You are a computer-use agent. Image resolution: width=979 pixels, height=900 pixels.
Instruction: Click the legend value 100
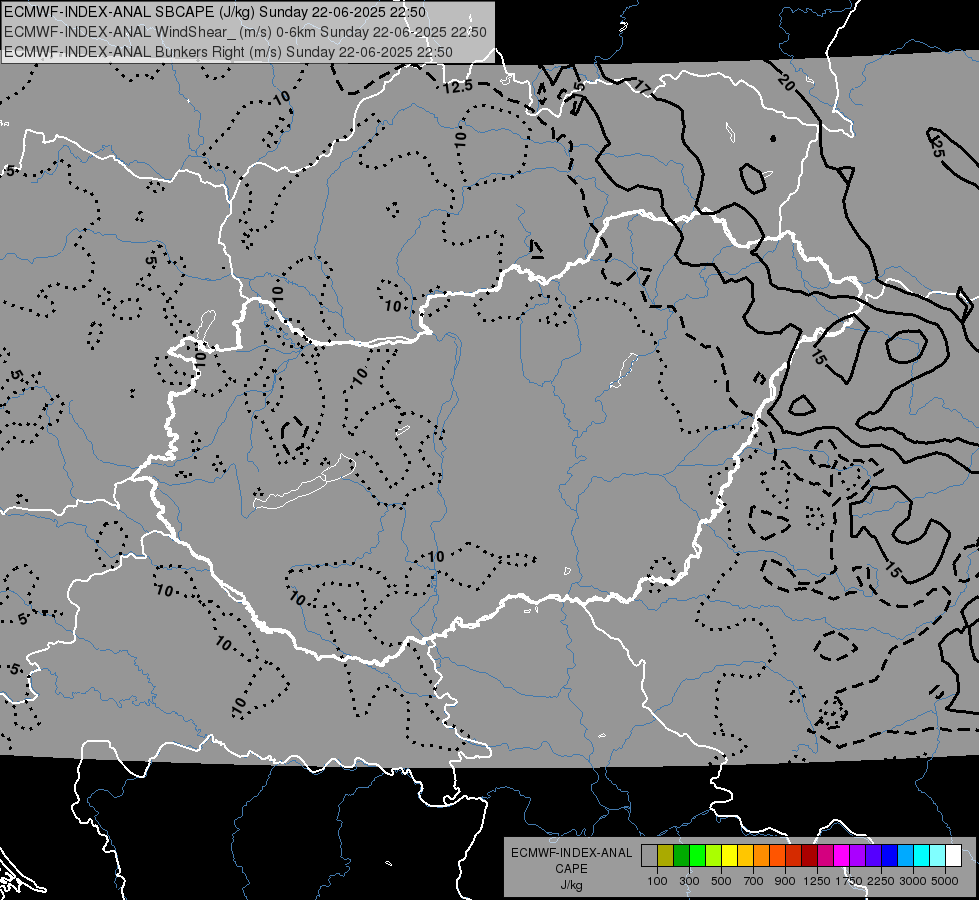pyautogui.click(x=657, y=881)
